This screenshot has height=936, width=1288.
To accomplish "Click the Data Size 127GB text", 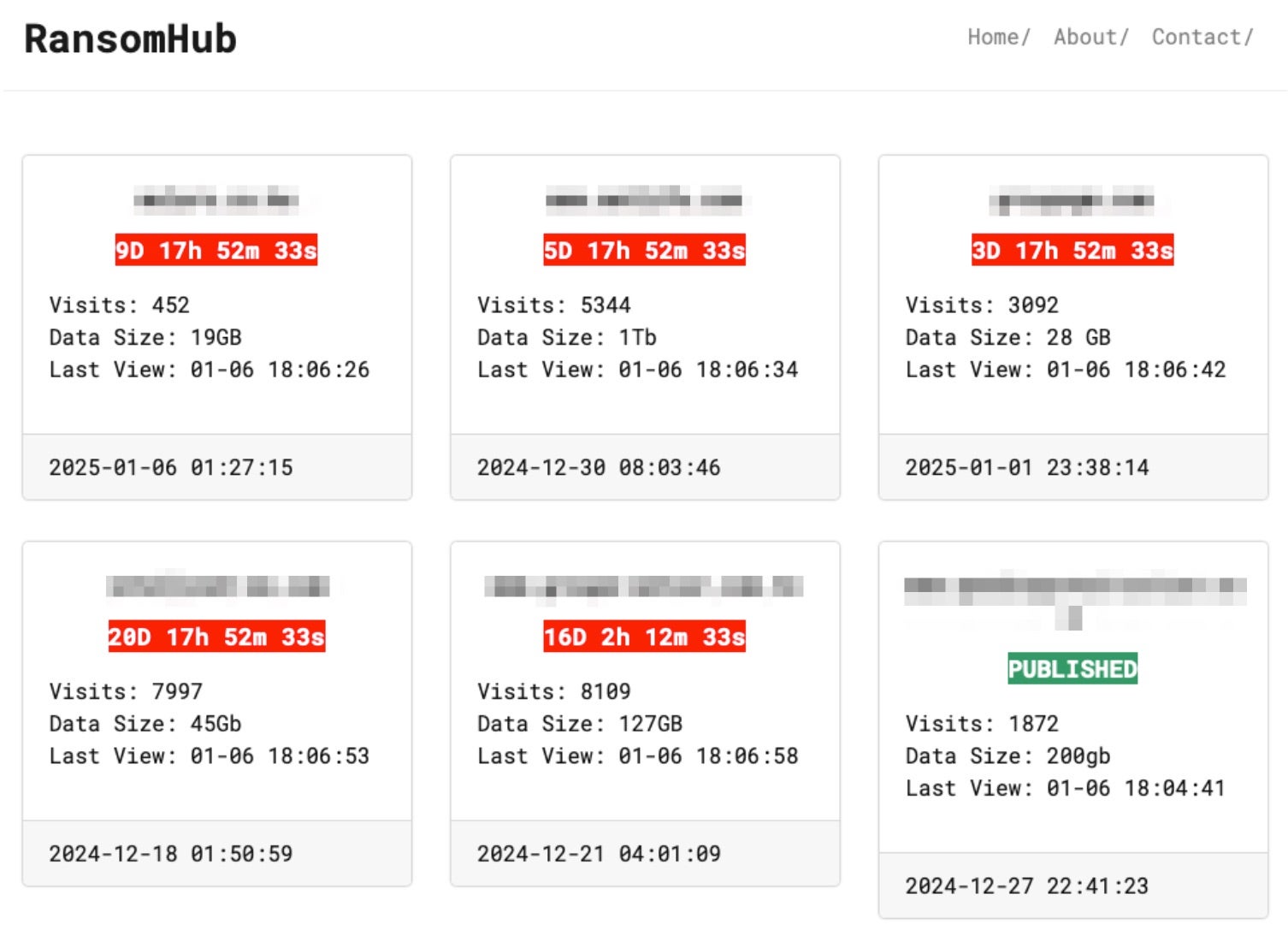I will [x=580, y=724].
